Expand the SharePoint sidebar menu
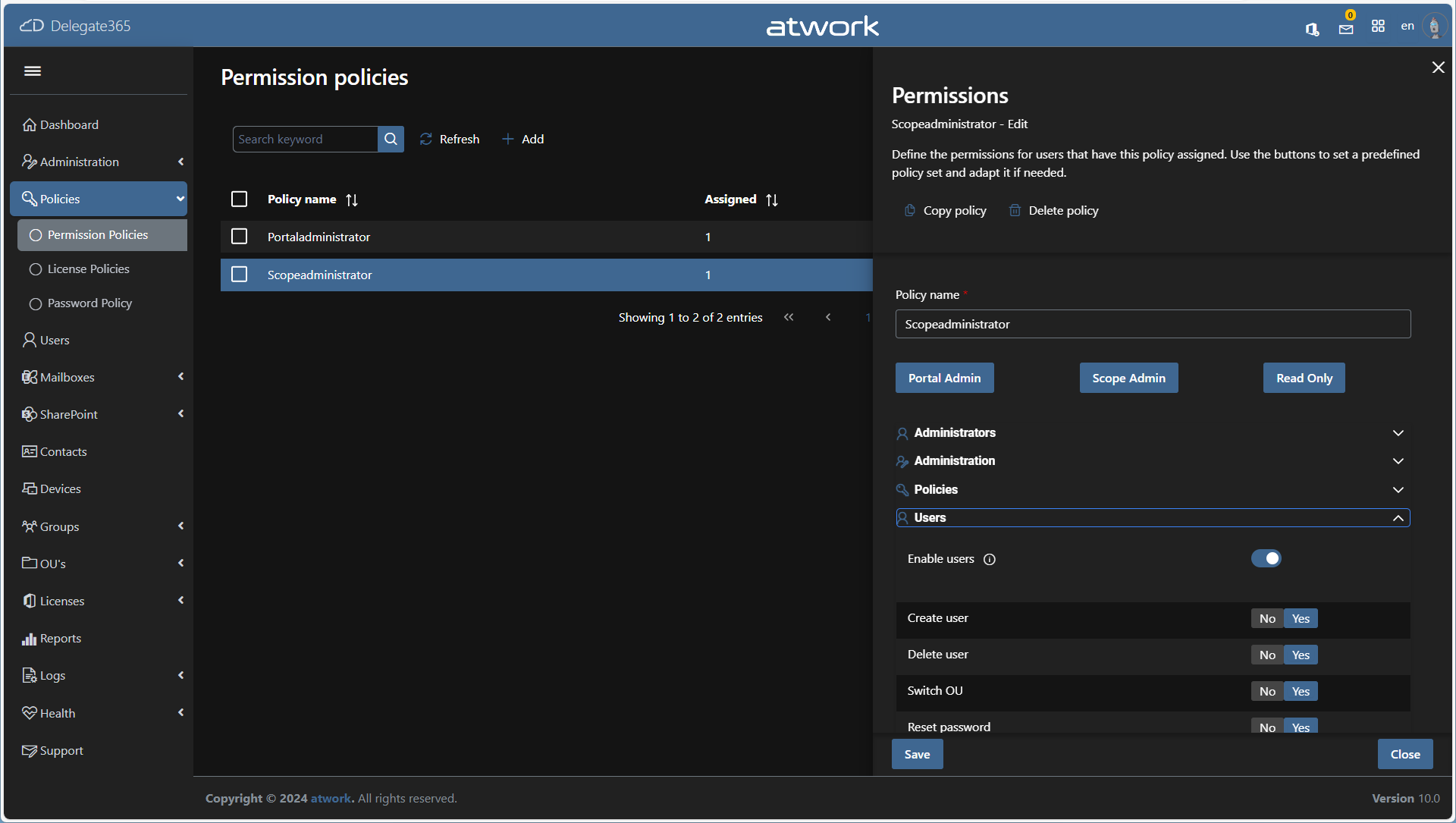This screenshot has height=823, width=1456. coord(99,414)
